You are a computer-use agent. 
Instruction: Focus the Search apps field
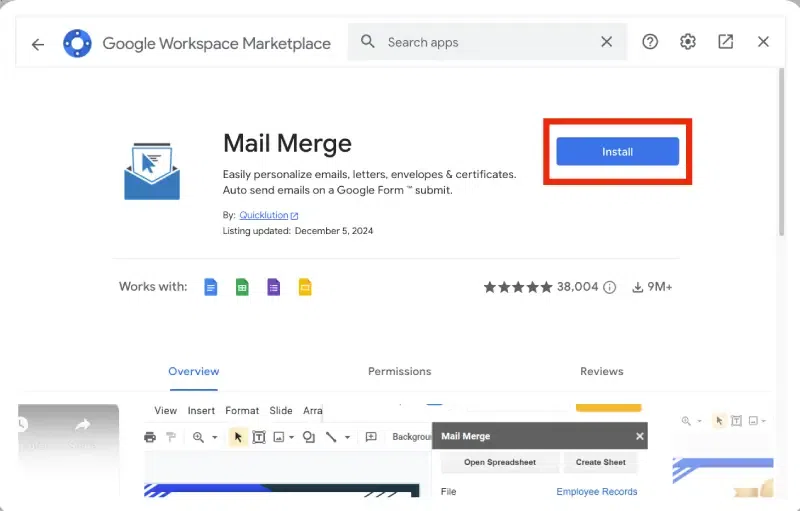pyautogui.click(x=487, y=42)
